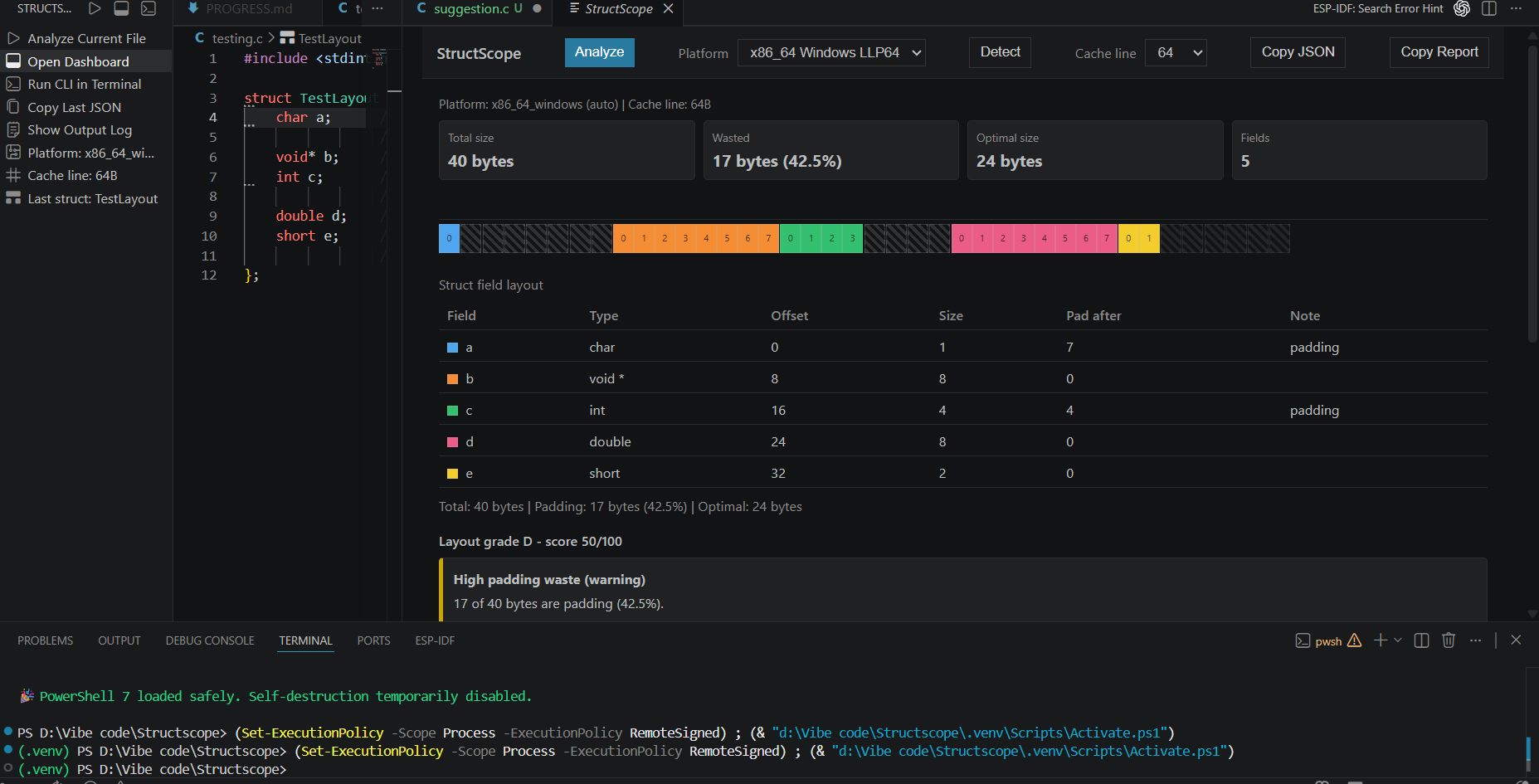Show hidden tabs via the tab overflow ellipsis
The height and width of the screenshot is (784, 1539).
pyautogui.click(x=377, y=8)
